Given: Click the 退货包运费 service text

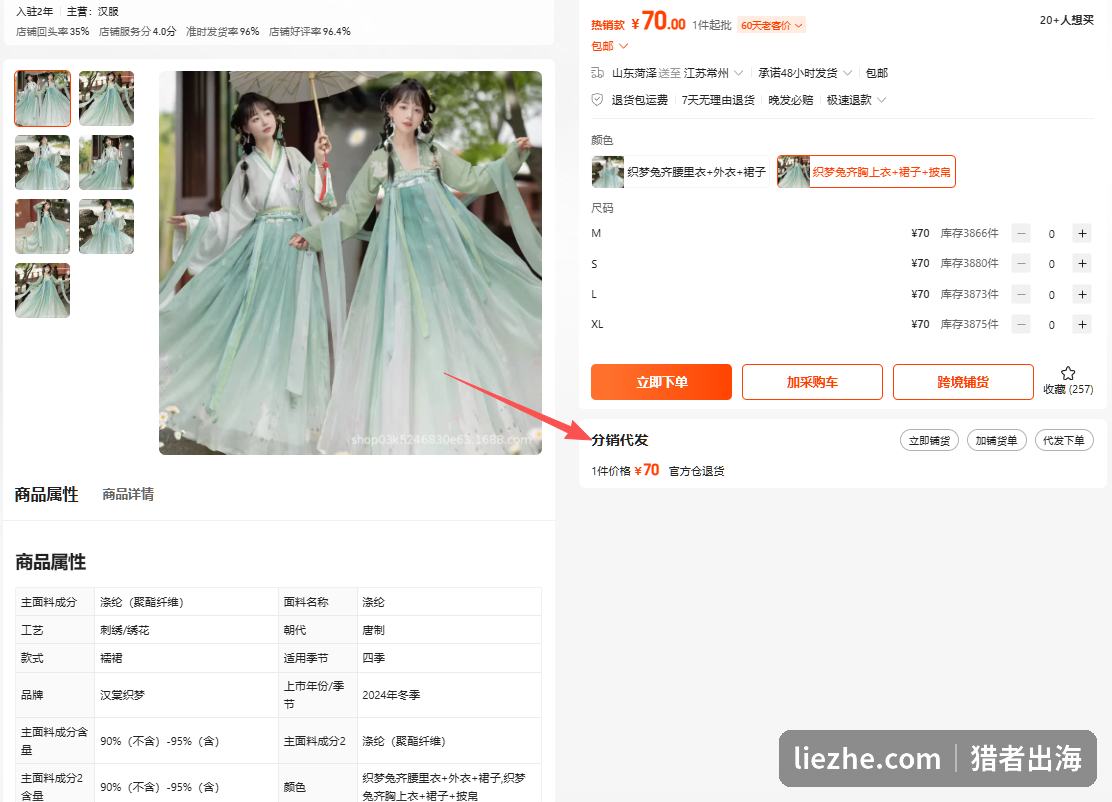Looking at the screenshot, I should [x=640, y=100].
